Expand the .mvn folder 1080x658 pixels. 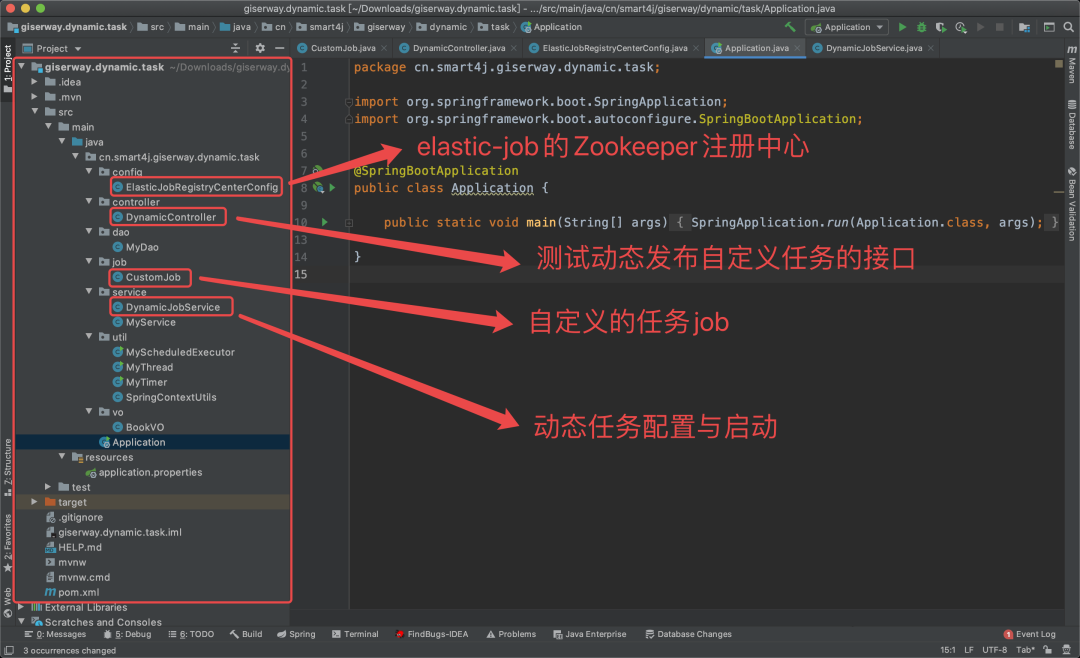(35, 96)
